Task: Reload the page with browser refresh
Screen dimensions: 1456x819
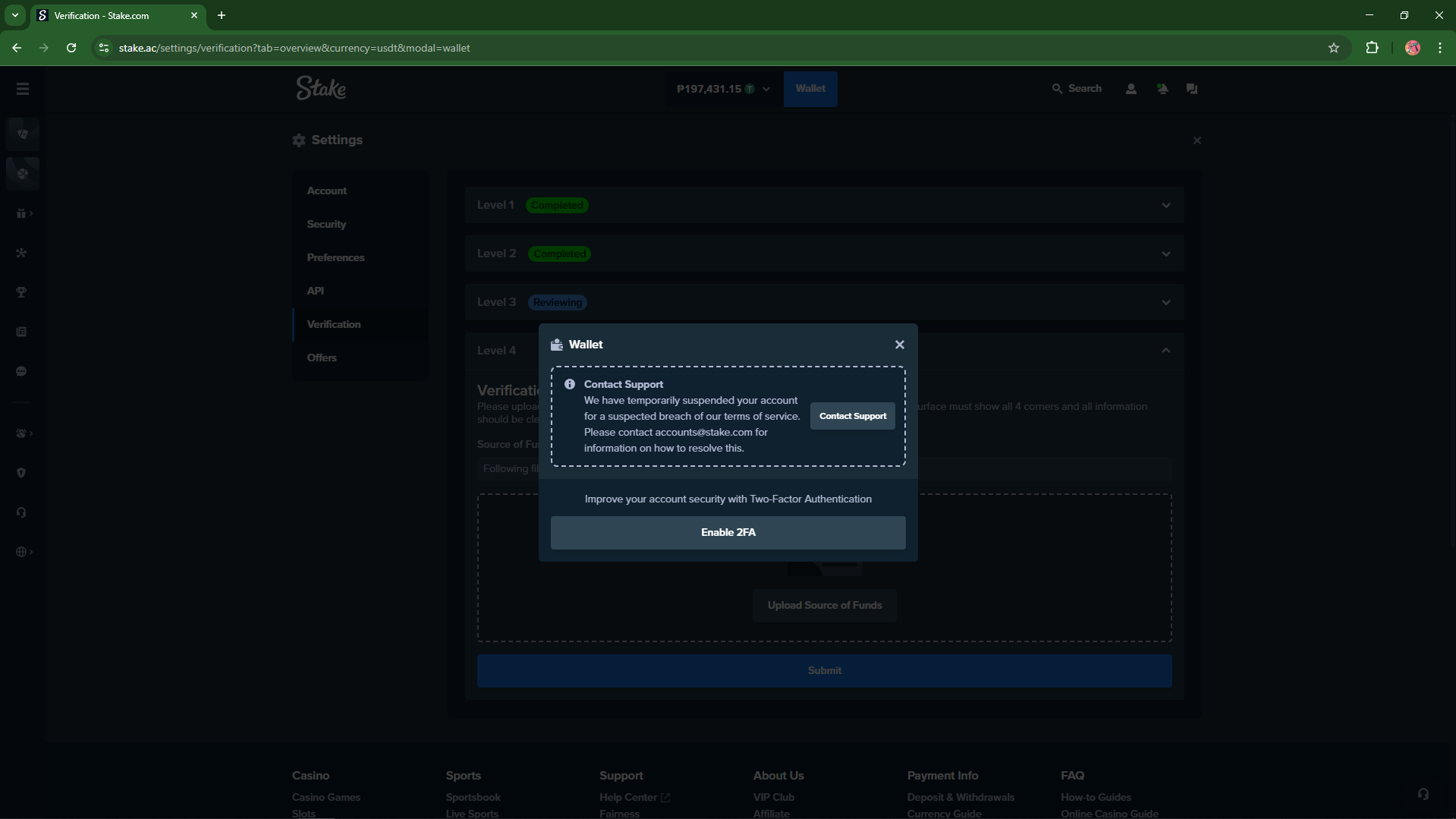Action: pos(71,48)
